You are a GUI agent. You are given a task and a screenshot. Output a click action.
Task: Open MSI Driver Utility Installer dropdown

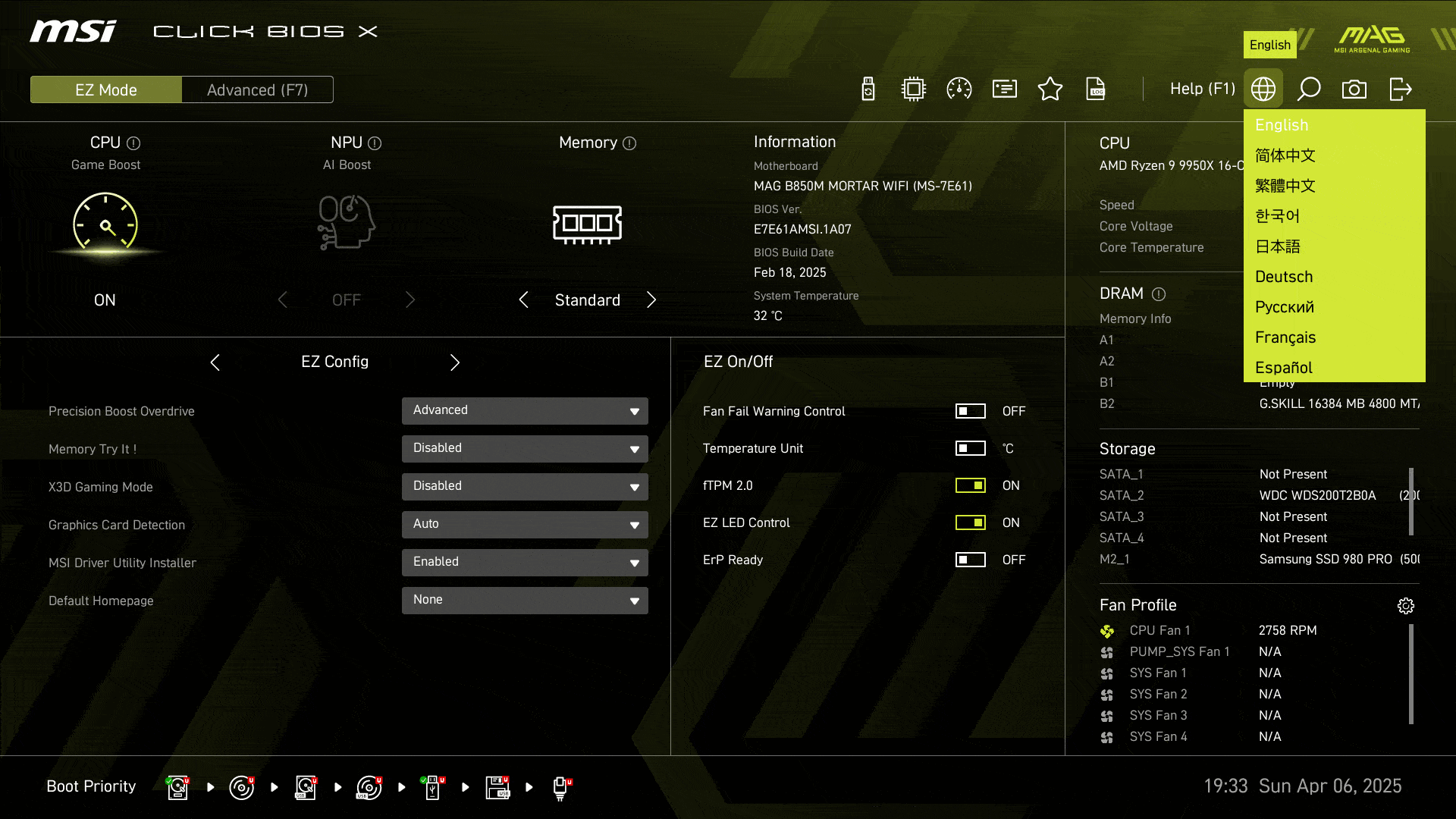[x=525, y=563]
